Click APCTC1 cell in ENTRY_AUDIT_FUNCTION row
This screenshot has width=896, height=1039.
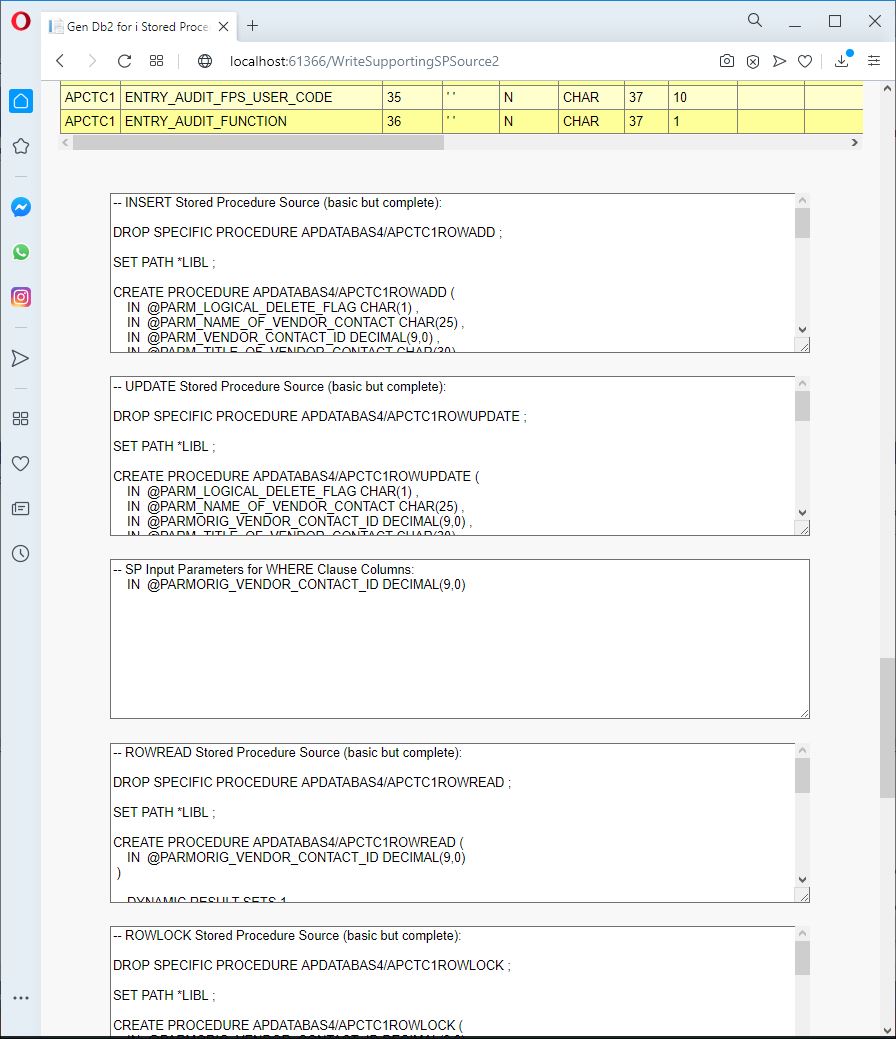pos(90,121)
